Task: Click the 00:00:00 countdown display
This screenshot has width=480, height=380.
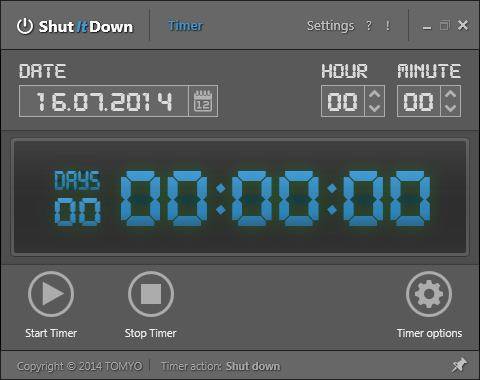Action: [x=275, y=199]
